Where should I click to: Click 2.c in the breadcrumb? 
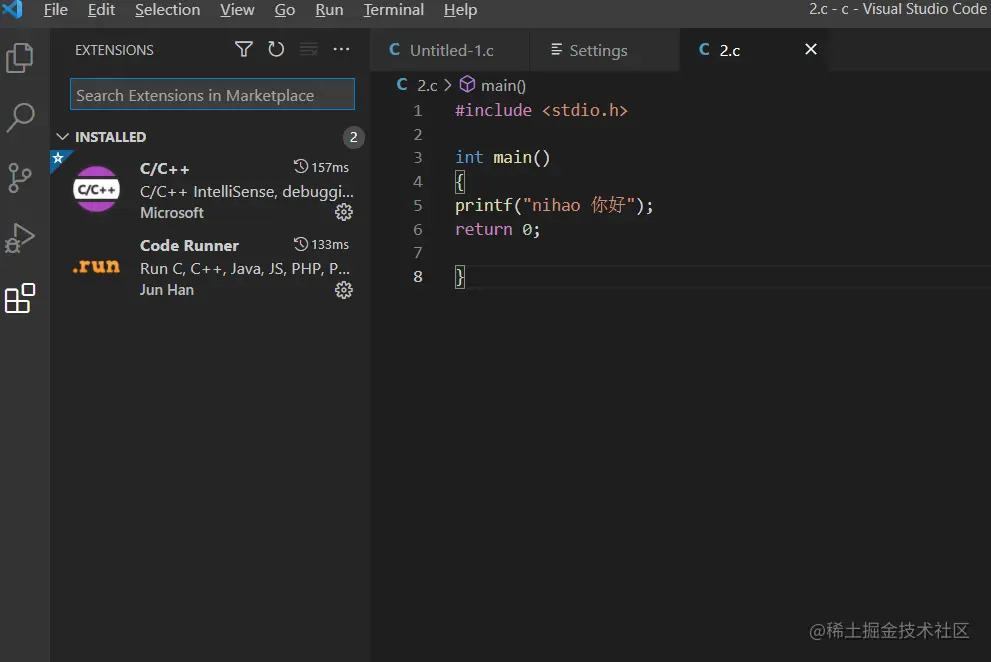pyautogui.click(x=427, y=85)
